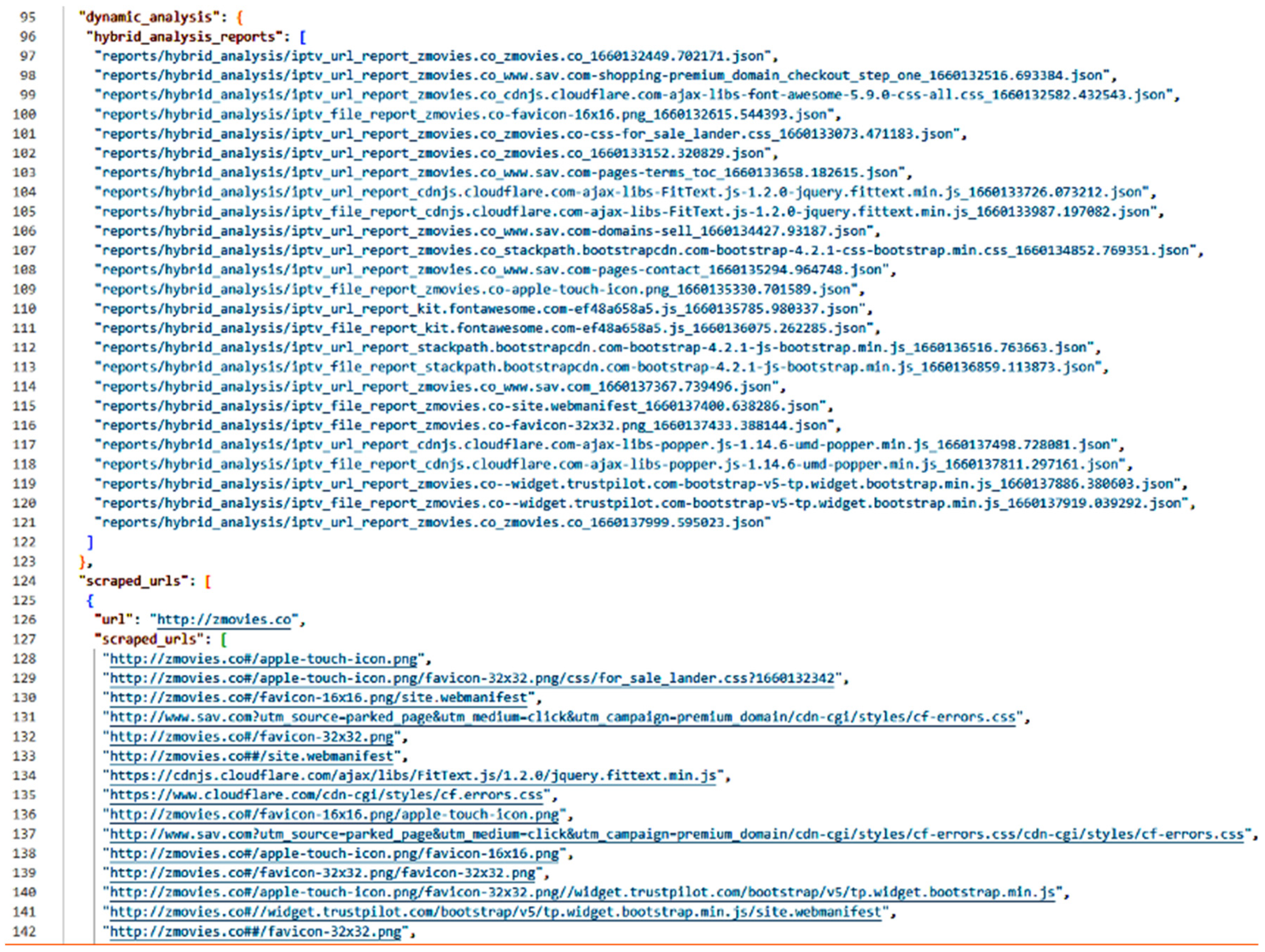Screen dimensions: 1265x952
Task: Open the http://zmovies.co url link
Action: pos(223,620)
